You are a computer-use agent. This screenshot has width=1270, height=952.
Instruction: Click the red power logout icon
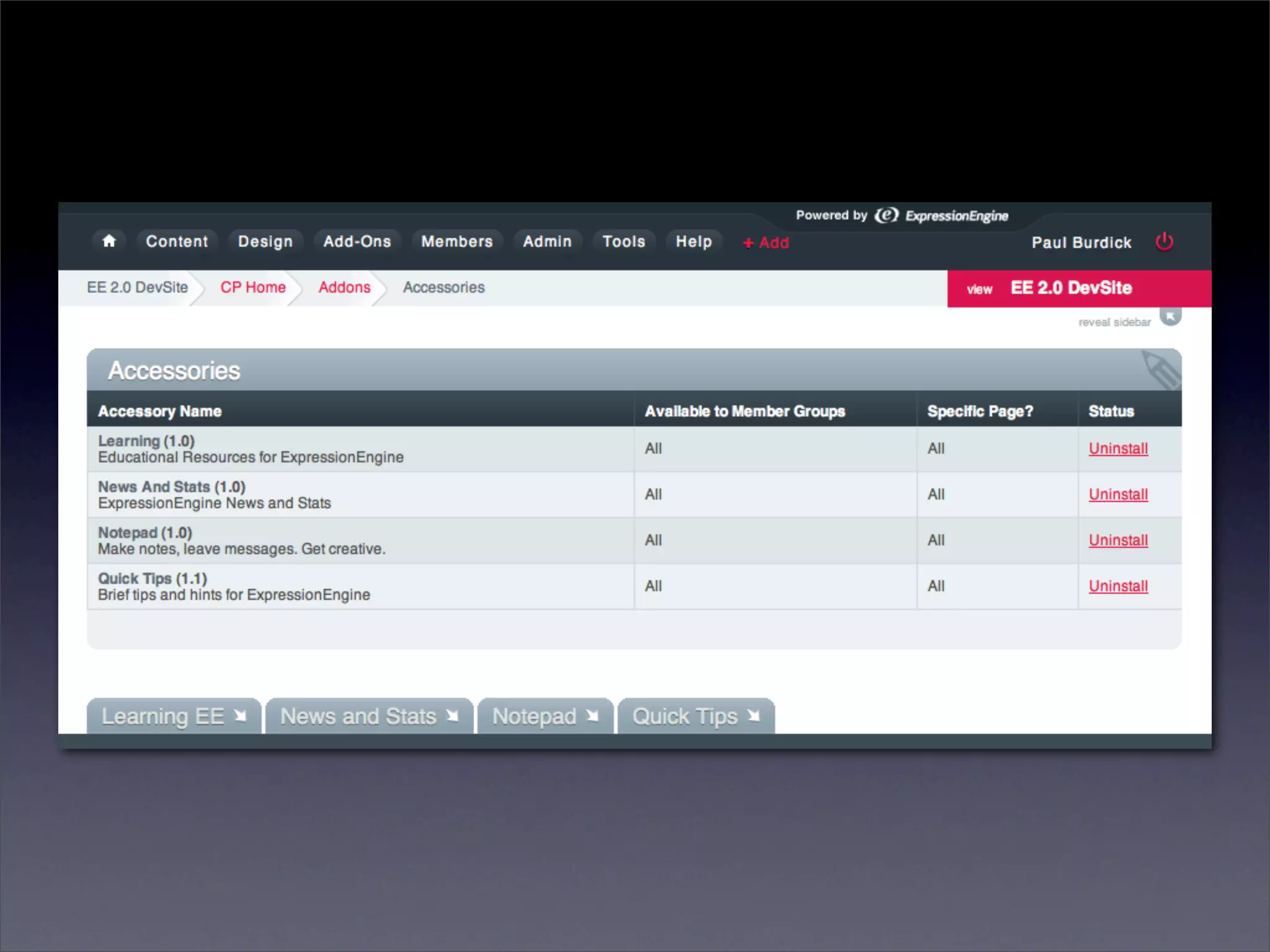click(1164, 242)
